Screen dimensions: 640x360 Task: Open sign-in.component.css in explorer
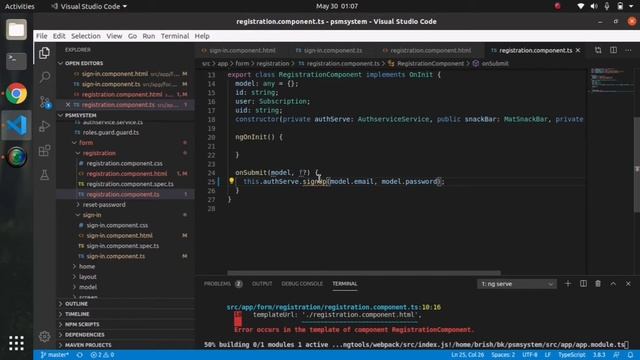(117, 225)
